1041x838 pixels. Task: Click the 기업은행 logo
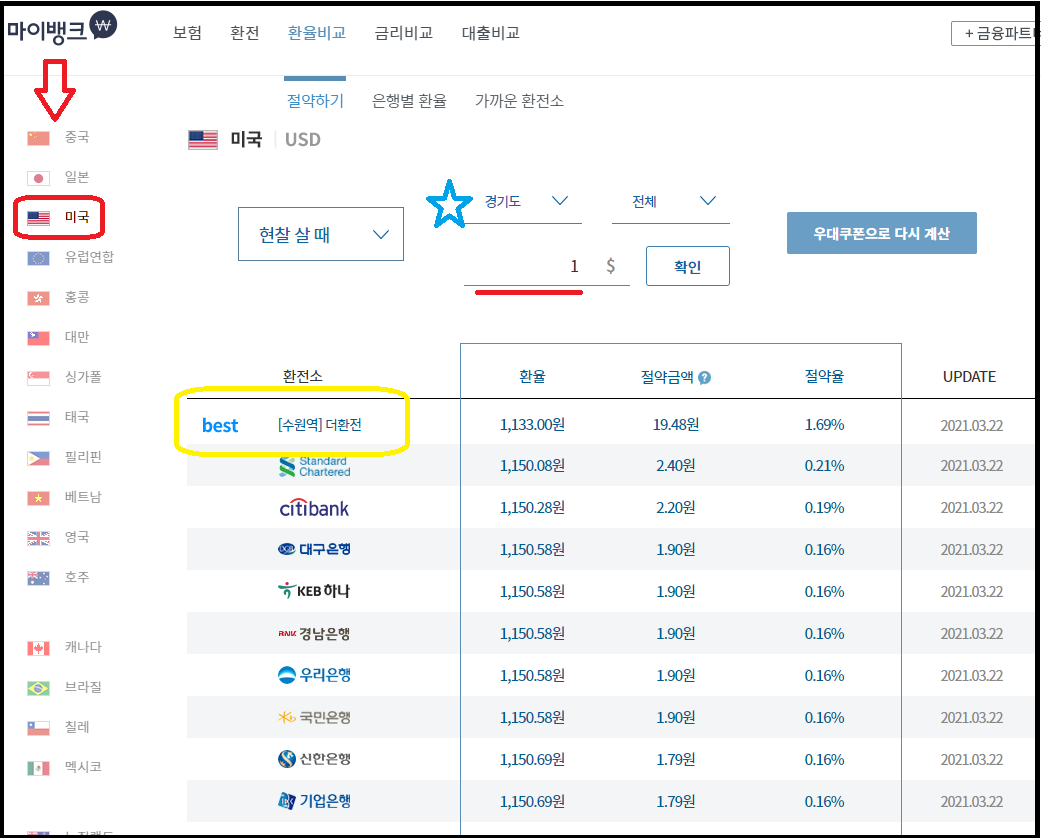coord(314,801)
